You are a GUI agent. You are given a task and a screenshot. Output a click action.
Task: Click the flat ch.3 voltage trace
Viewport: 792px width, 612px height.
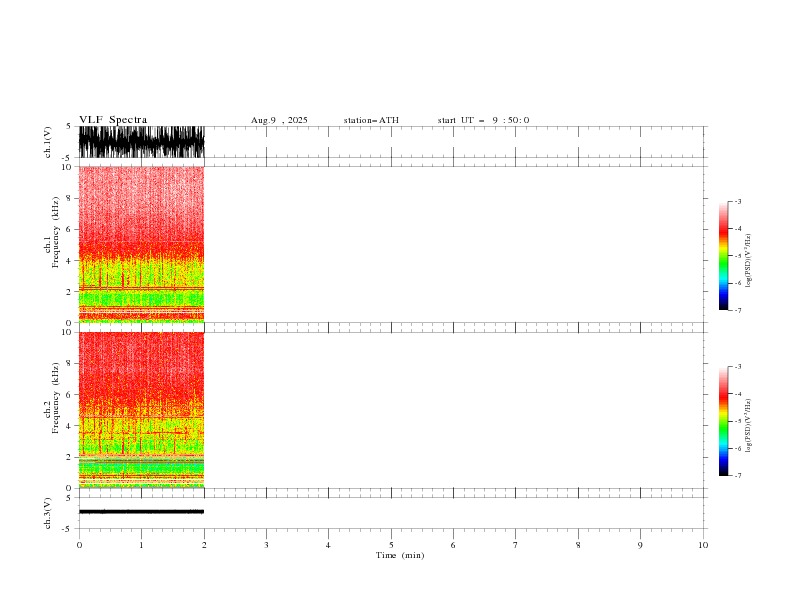pos(141,512)
